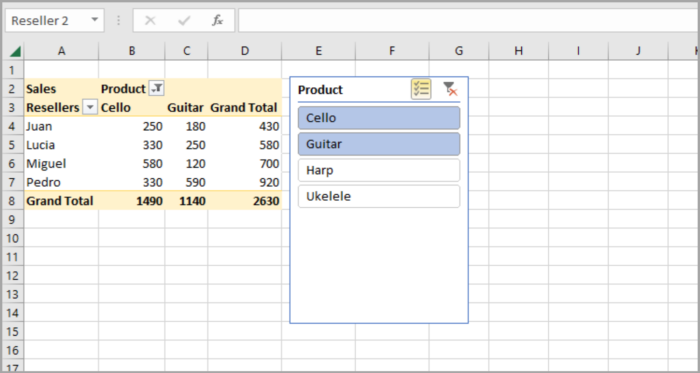Toggle the slicer Multi-Select icon

[x=421, y=89]
